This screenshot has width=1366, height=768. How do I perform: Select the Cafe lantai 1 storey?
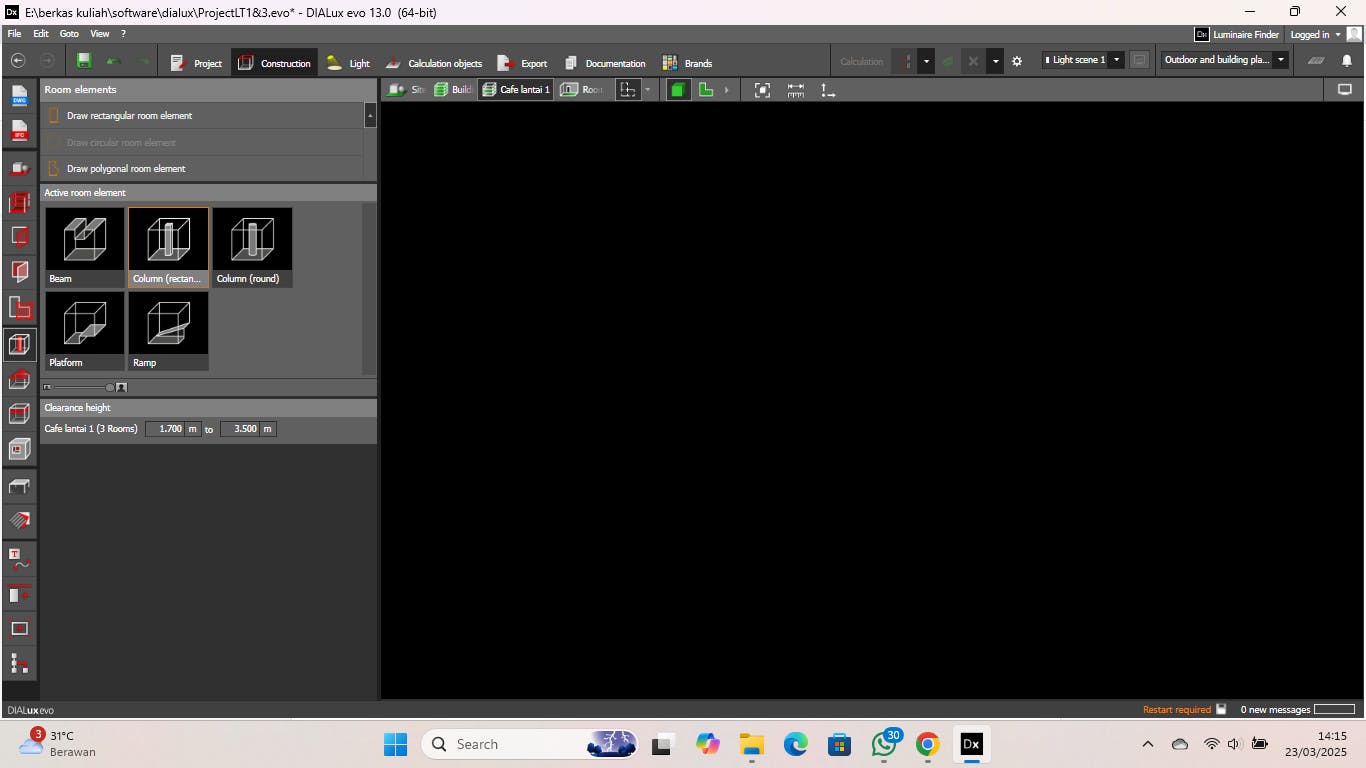click(x=515, y=90)
